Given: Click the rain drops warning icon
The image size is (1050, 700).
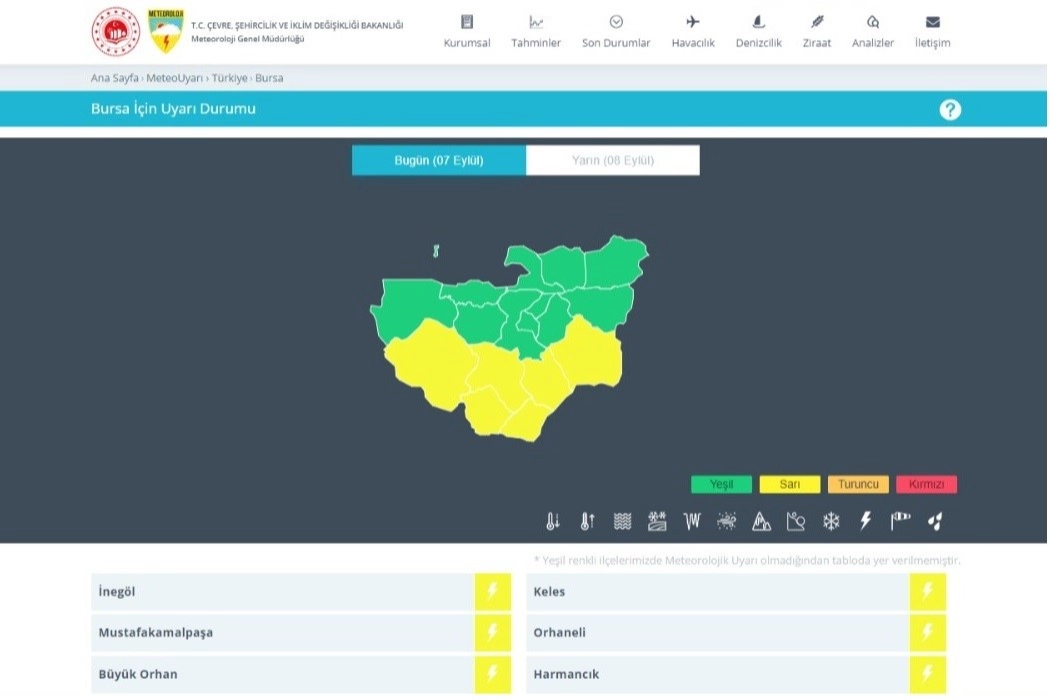Looking at the screenshot, I should tap(935, 521).
